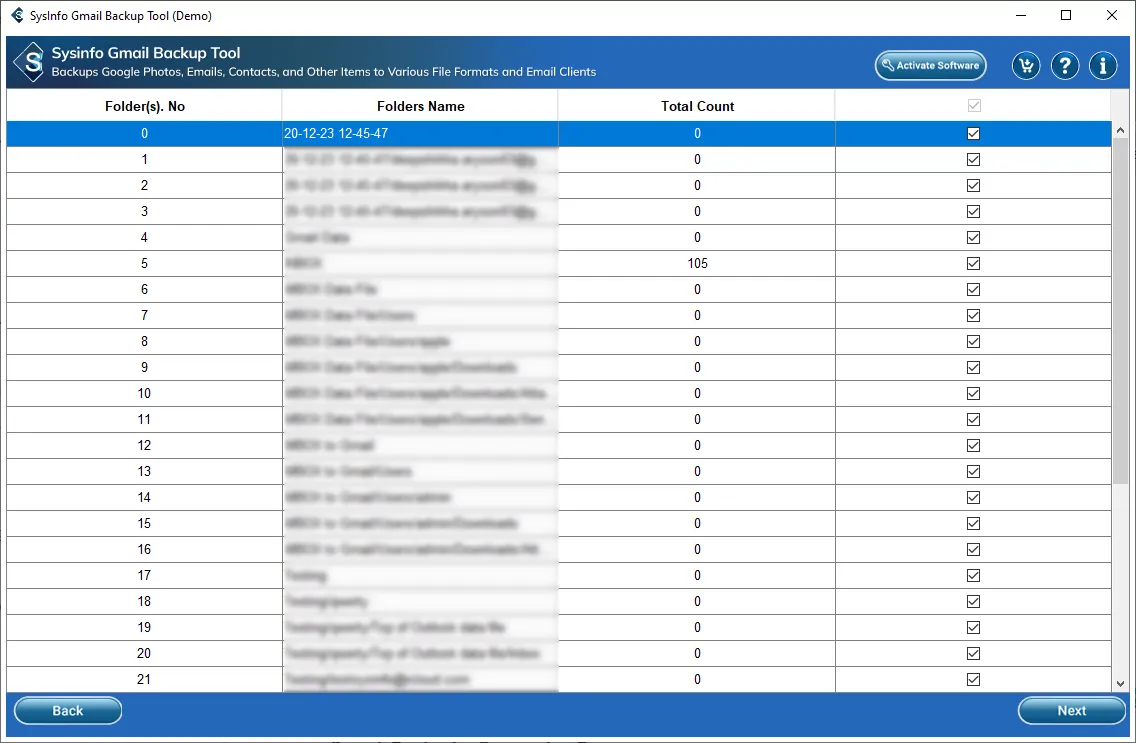Open the info about icon
The height and width of the screenshot is (743, 1136).
[1103, 66]
